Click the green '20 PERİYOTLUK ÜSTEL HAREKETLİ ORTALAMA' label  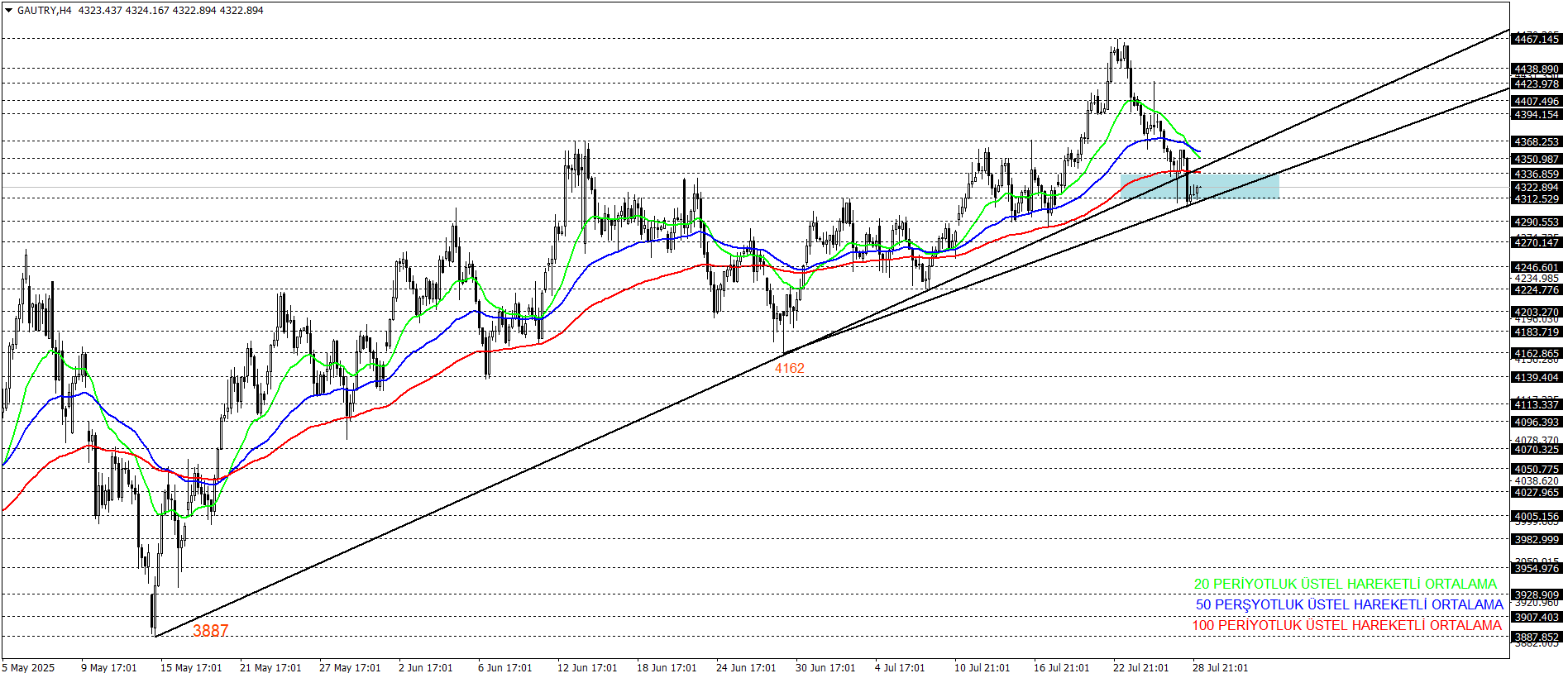[x=1346, y=584]
